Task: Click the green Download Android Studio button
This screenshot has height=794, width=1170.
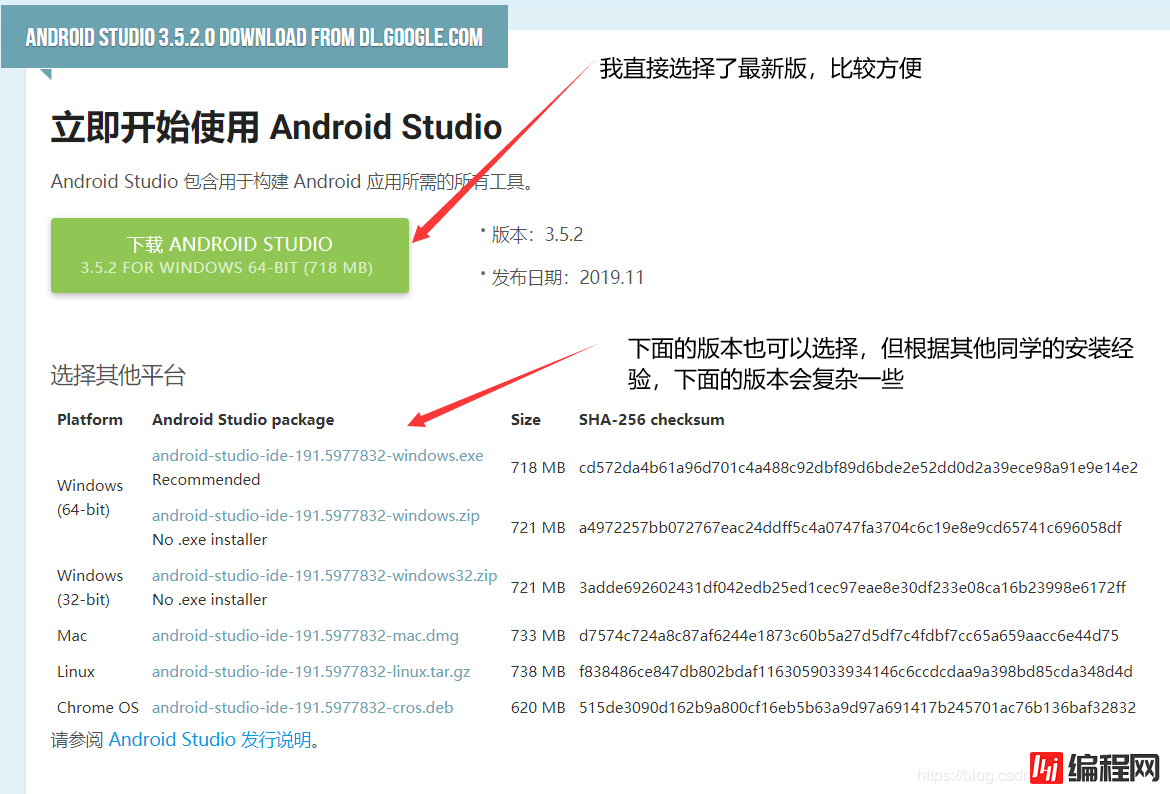Action: pos(230,255)
